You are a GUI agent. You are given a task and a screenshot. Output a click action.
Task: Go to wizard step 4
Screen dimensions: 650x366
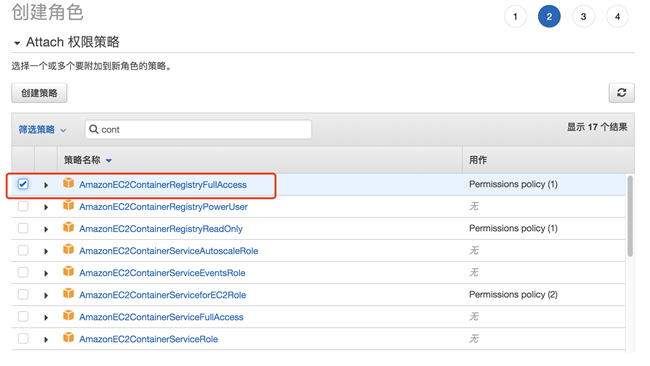pyautogui.click(x=617, y=17)
